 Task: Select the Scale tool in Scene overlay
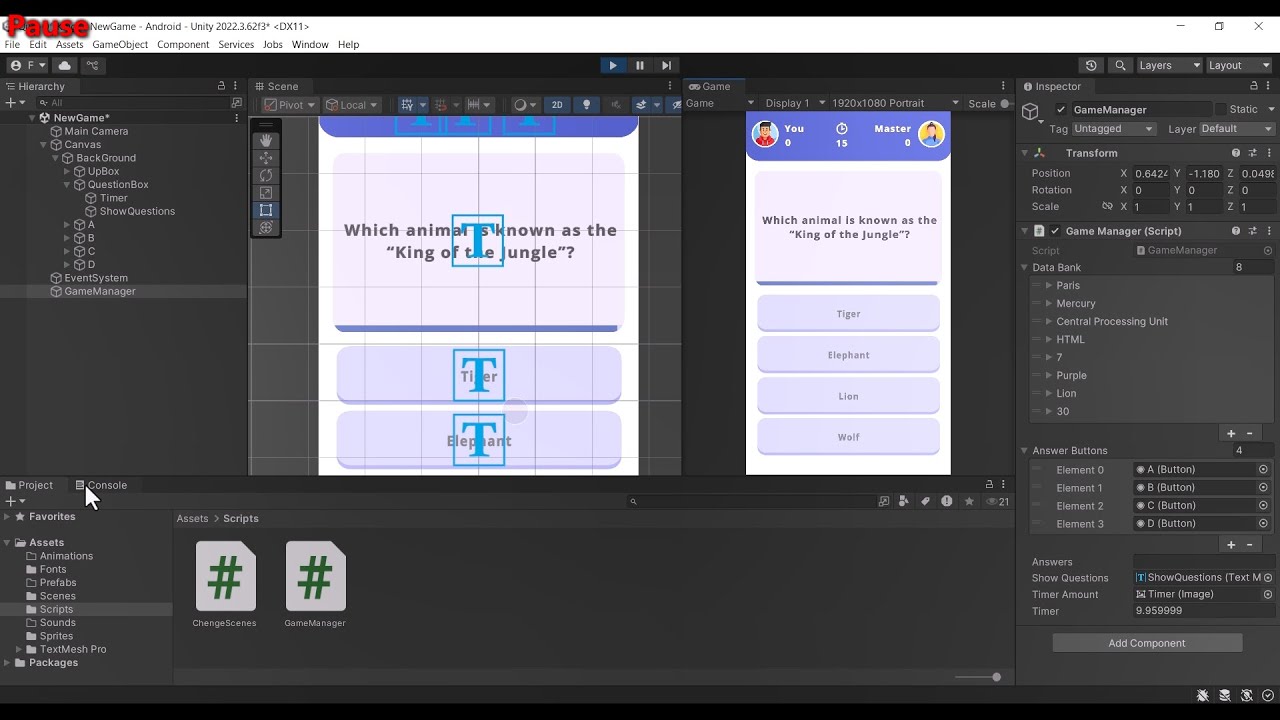266,193
